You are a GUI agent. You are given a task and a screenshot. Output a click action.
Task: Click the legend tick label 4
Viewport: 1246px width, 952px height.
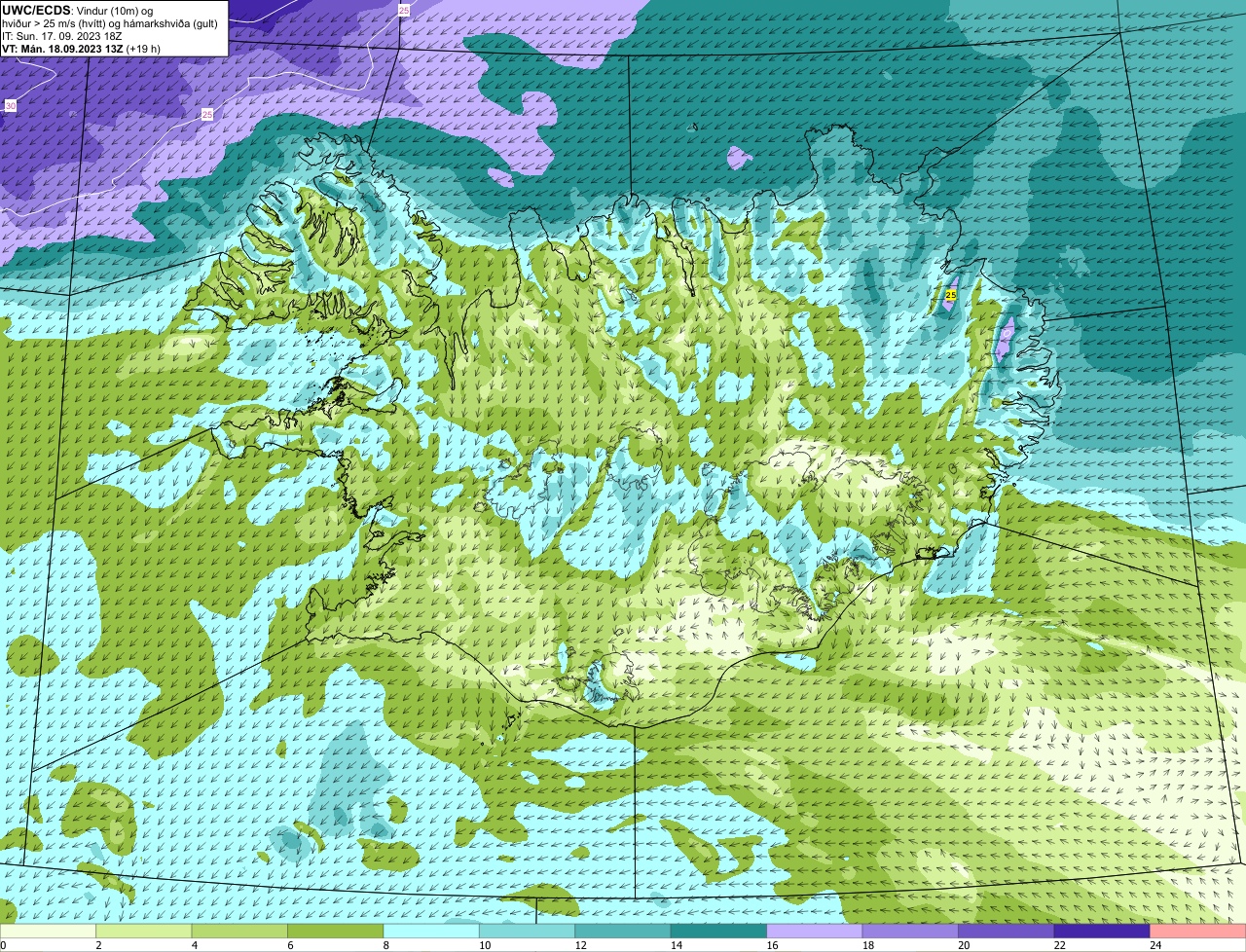point(194,945)
